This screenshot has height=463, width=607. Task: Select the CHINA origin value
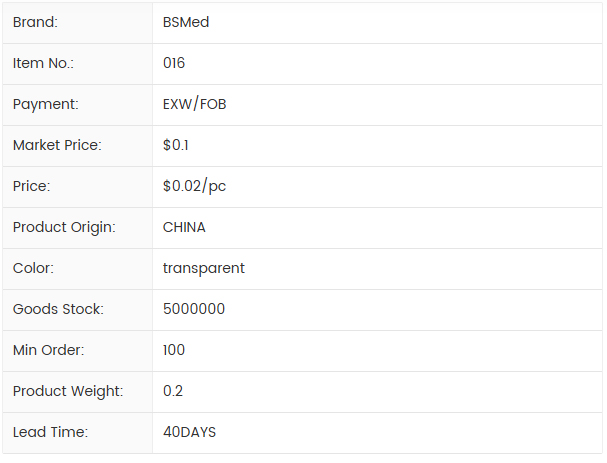(184, 227)
